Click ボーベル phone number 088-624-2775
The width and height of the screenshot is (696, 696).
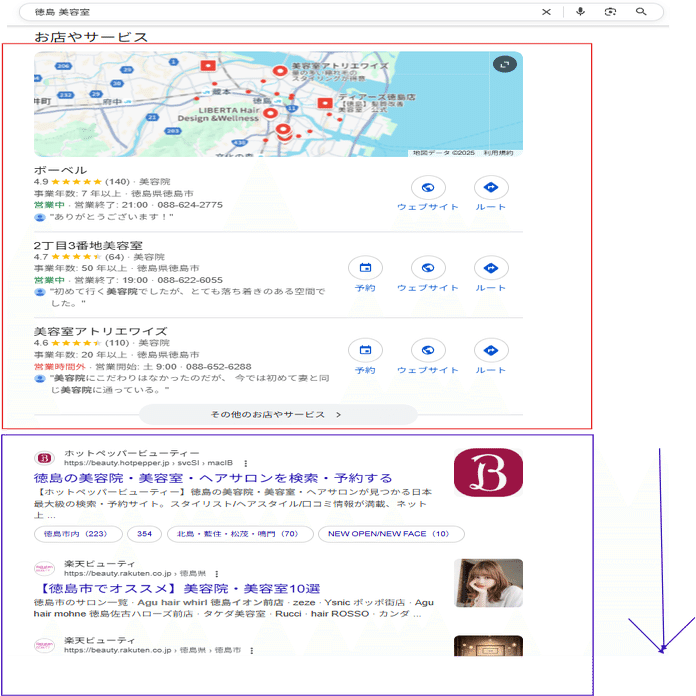coord(190,205)
